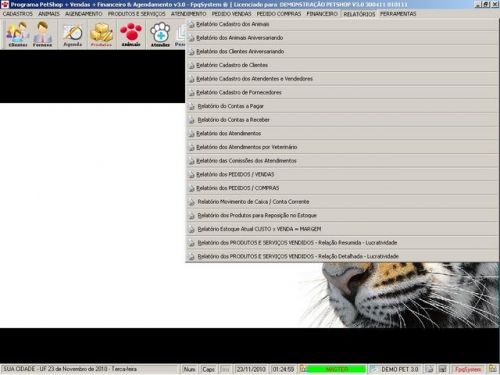The width and height of the screenshot is (500, 375).
Task: Open the Agenda toolbar icon
Action: coord(73,34)
